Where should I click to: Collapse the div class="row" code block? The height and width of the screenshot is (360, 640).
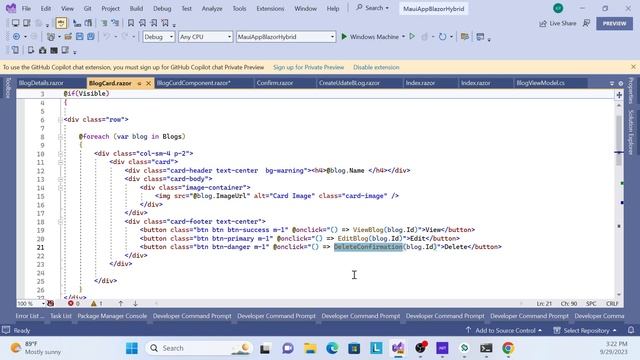click(x=60, y=120)
